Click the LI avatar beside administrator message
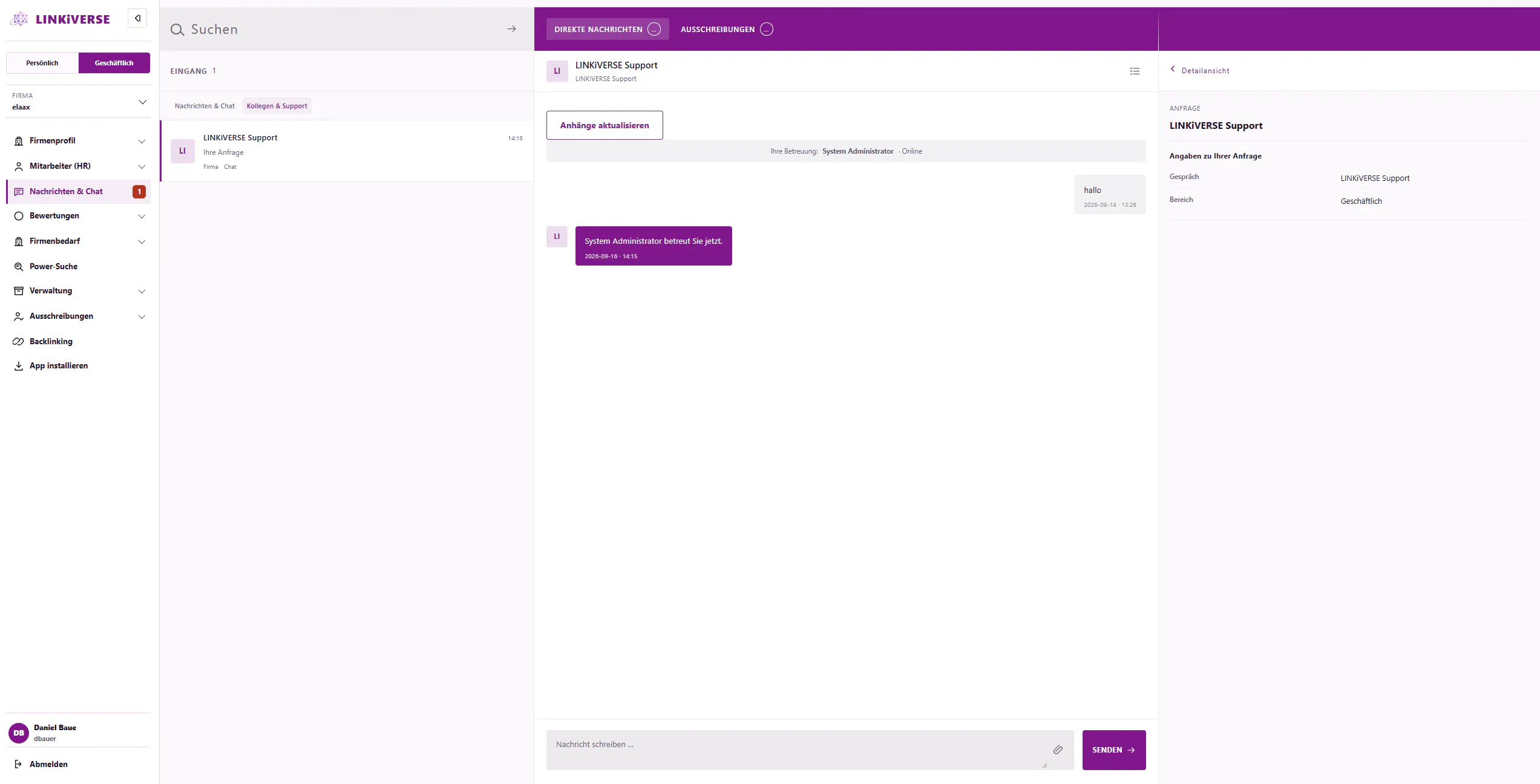1540x784 pixels. [x=557, y=237]
